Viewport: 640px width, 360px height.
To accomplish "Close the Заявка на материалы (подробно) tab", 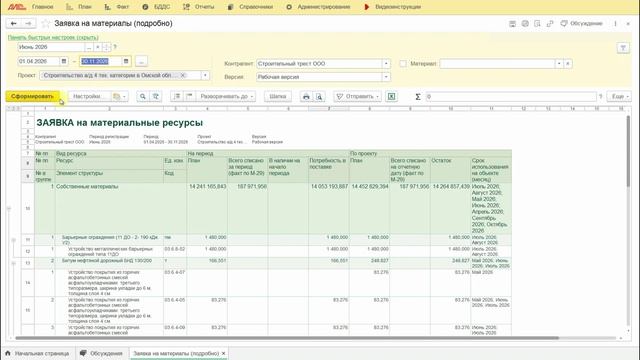I will tap(223, 353).
